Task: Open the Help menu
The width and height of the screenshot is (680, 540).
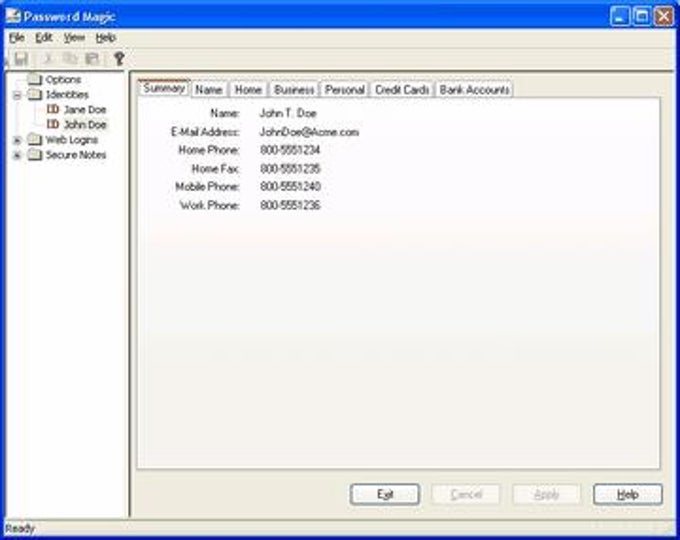Action: [105, 38]
